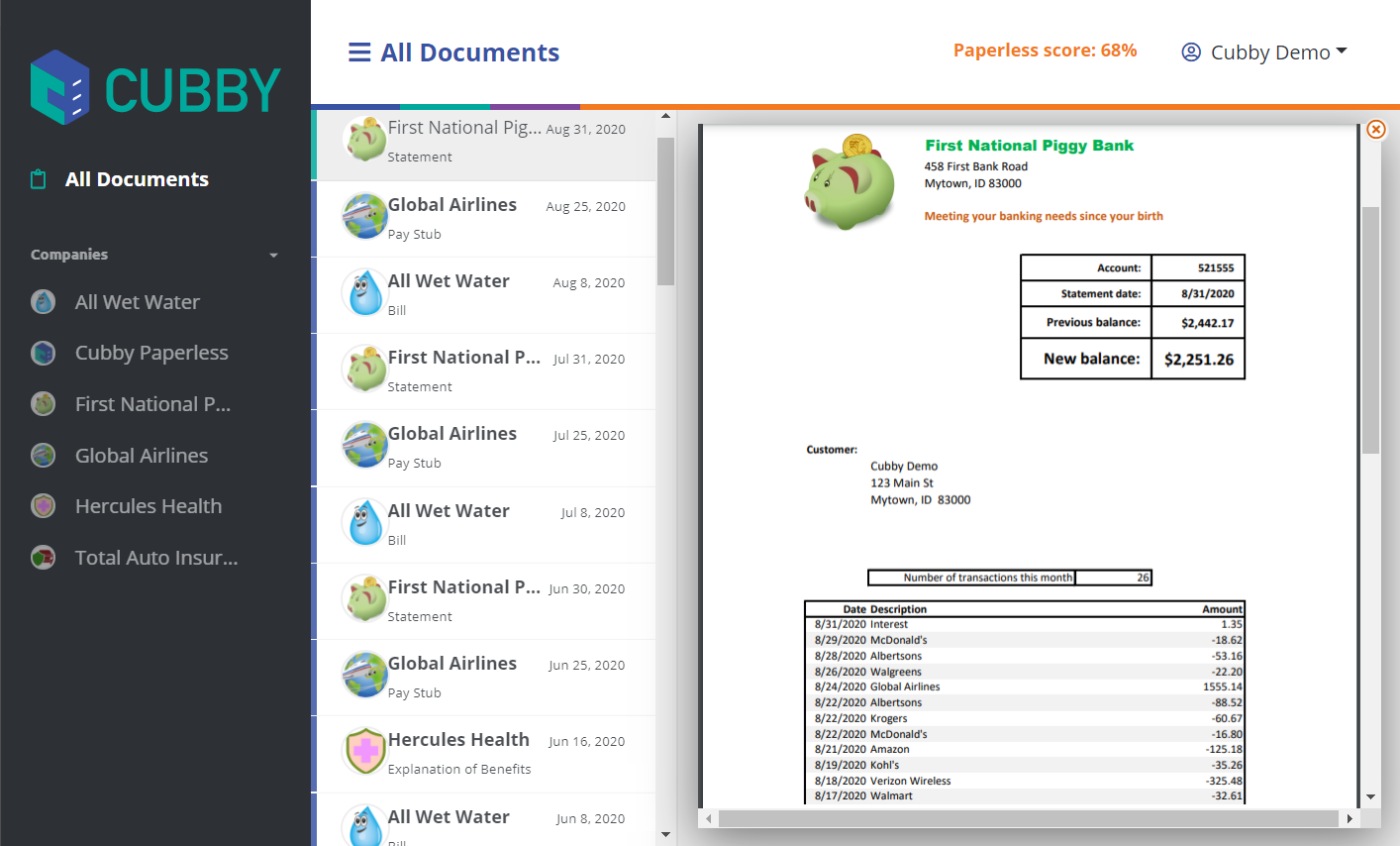Click airplane icon on Jul 25 pay stub

tap(364, 445)
